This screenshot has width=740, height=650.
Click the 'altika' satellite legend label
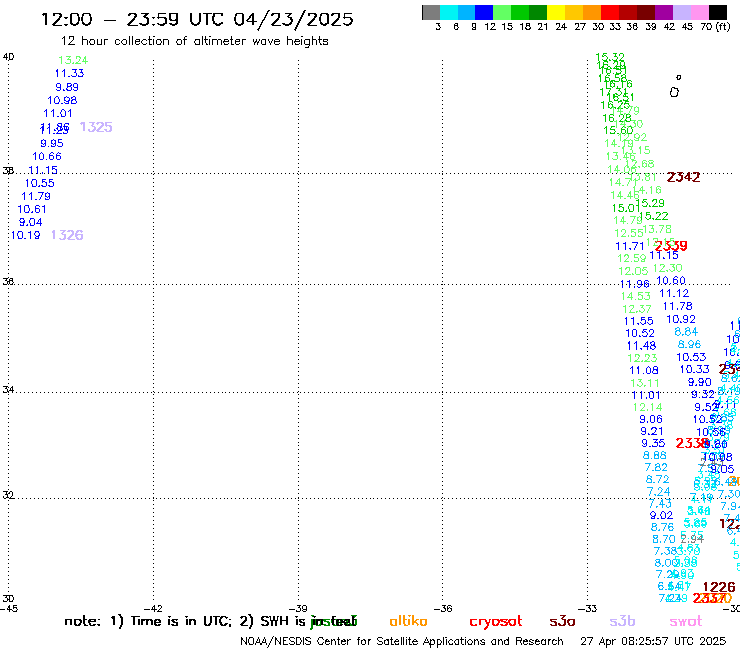pyautogui.click(x=408, y=621)
